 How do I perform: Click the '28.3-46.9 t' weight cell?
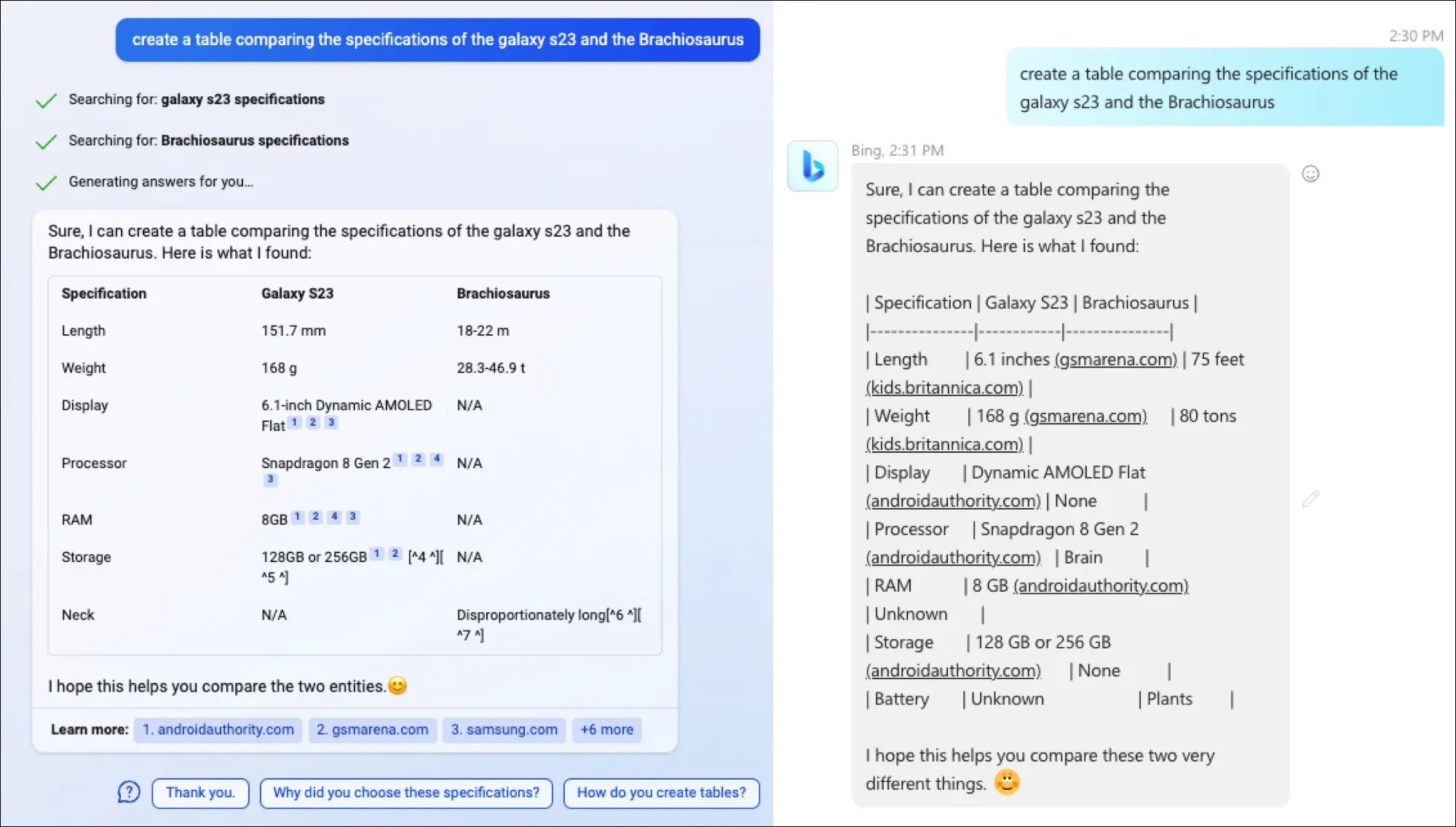point(491,368)
